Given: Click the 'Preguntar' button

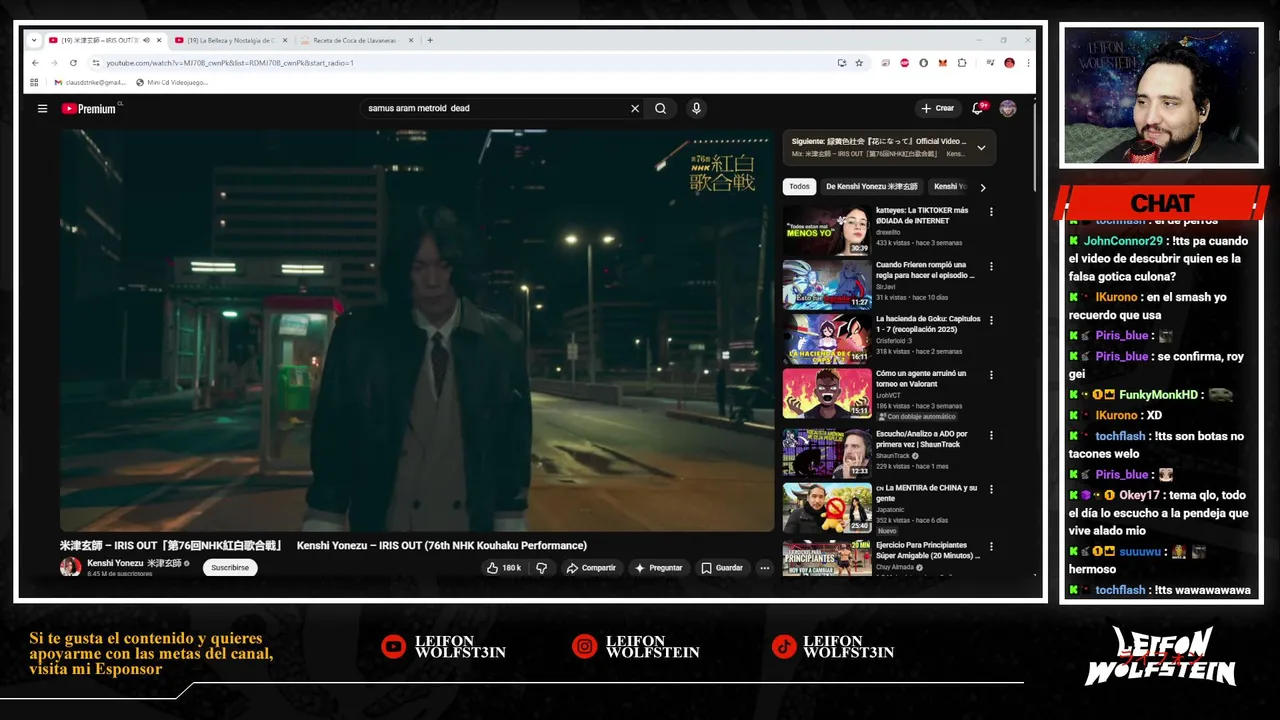Looking at the screenshot, I should point(658,568).
